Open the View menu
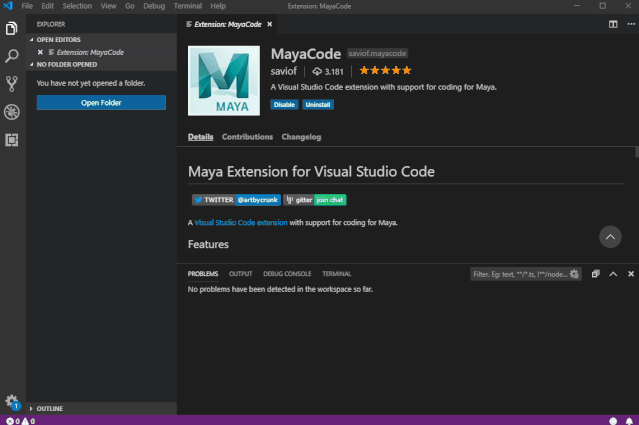This screenshot has width=639, height=425. pyautogui.click(x=108, y=6)
